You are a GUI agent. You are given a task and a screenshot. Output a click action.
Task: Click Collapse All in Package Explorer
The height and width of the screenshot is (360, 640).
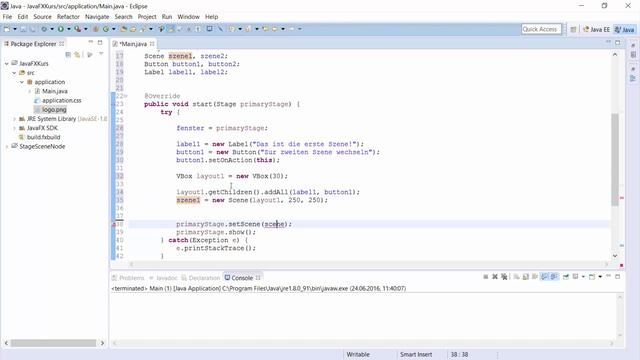tap(68, 54)
